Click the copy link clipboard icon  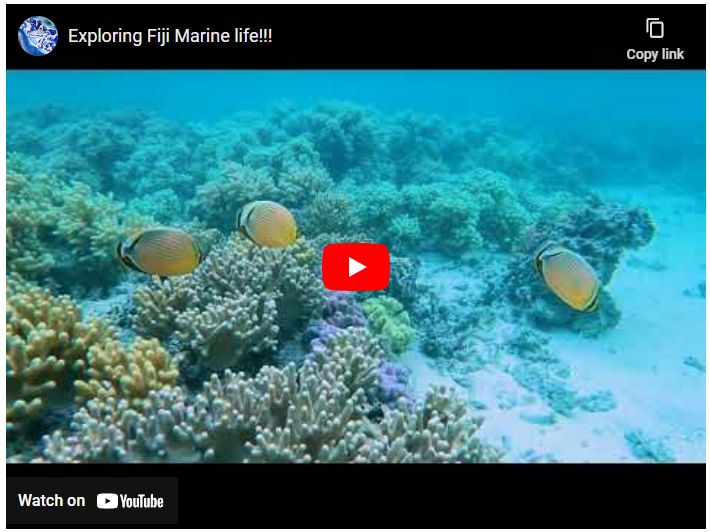tap(655, 28)
